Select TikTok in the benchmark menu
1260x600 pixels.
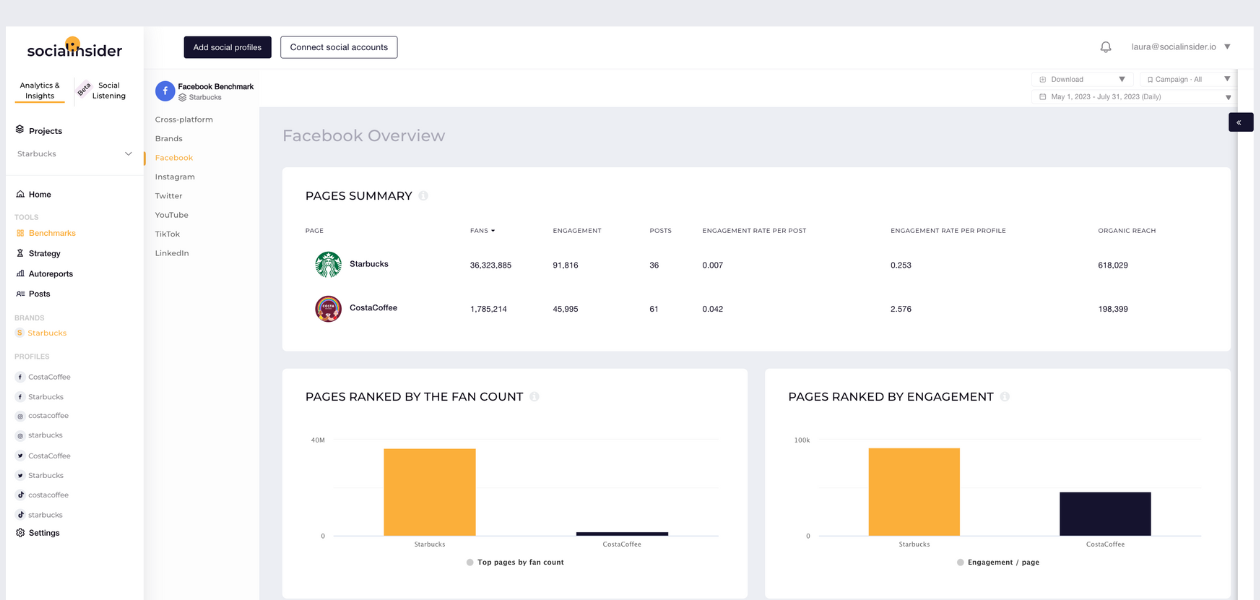(x=168, y=234)
